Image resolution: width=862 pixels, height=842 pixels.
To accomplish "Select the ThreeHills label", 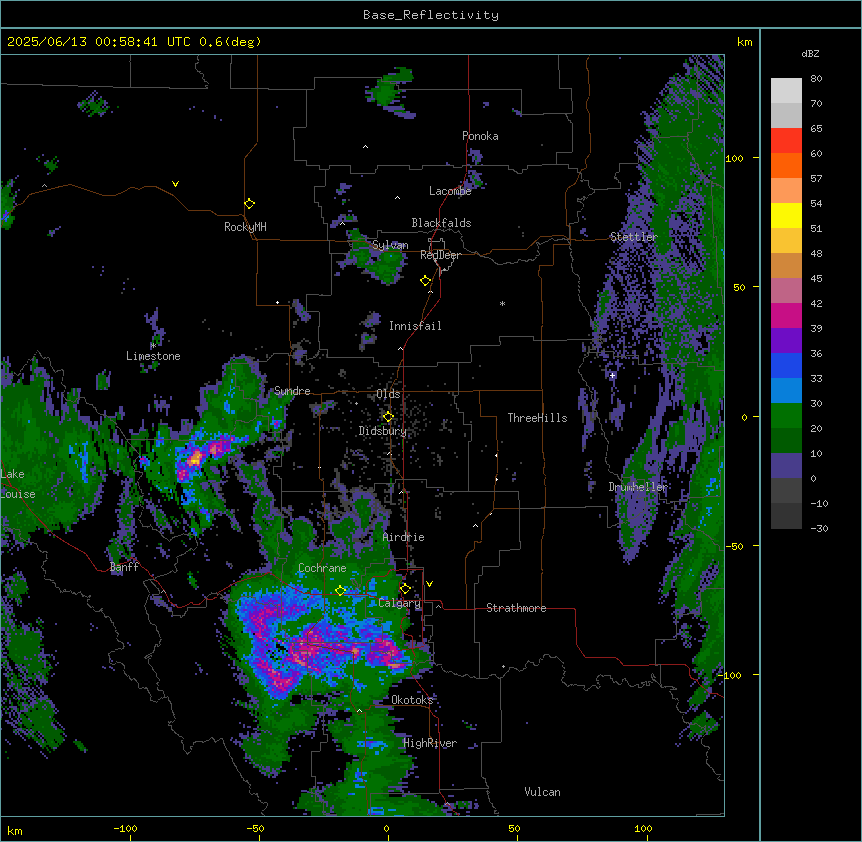I will tap(537, 418).
